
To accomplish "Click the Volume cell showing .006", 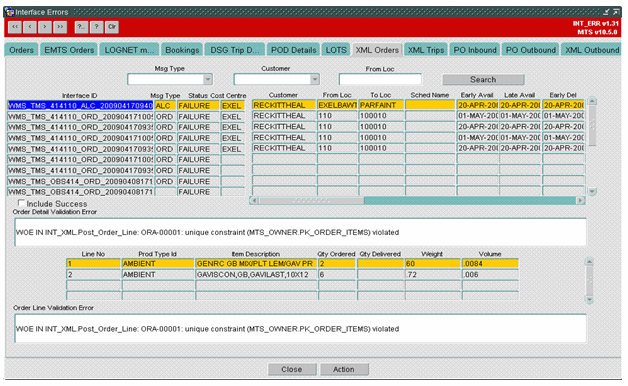I will tap(490, 275).
